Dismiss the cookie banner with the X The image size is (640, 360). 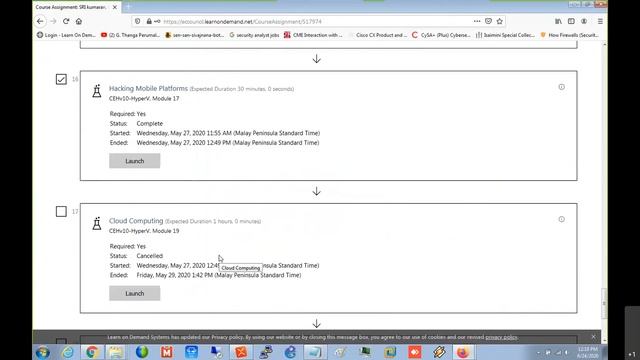coord(593,337)
